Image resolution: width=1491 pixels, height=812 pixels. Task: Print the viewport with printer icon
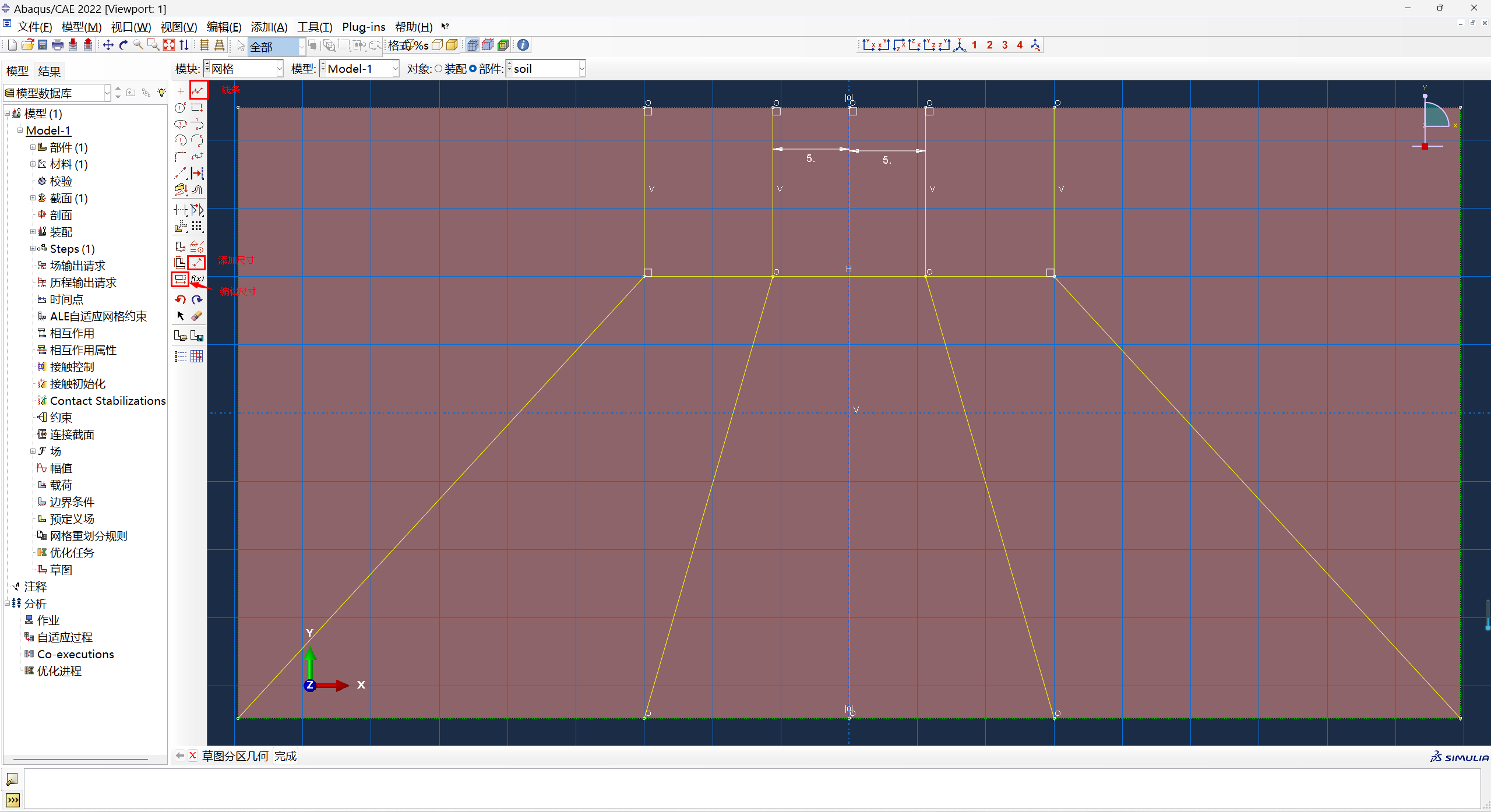(58, 45)
